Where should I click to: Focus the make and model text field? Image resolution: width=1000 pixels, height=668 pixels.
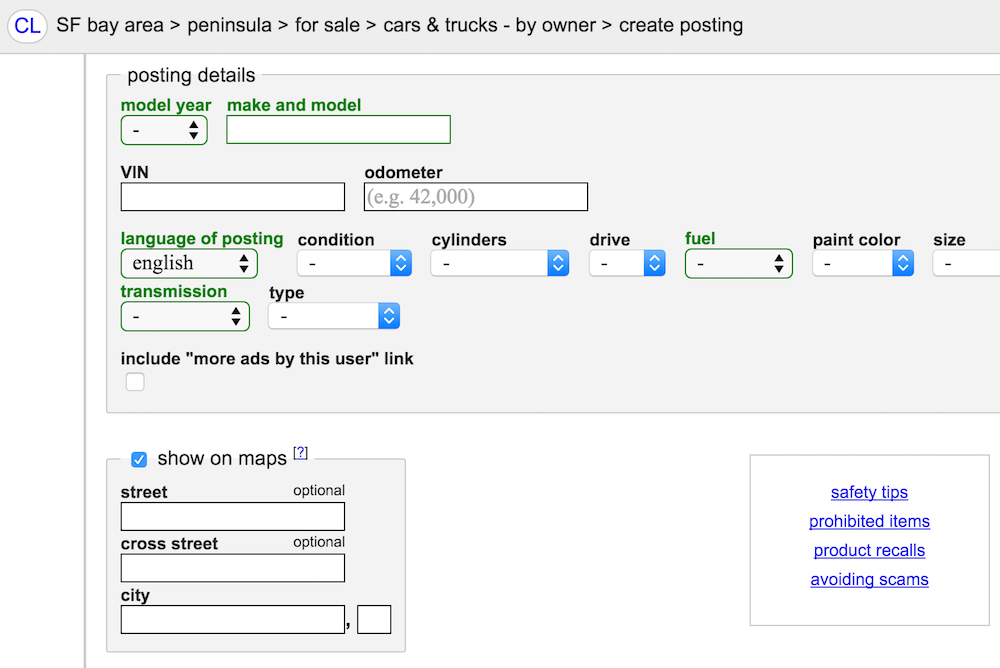click(339, 130)
